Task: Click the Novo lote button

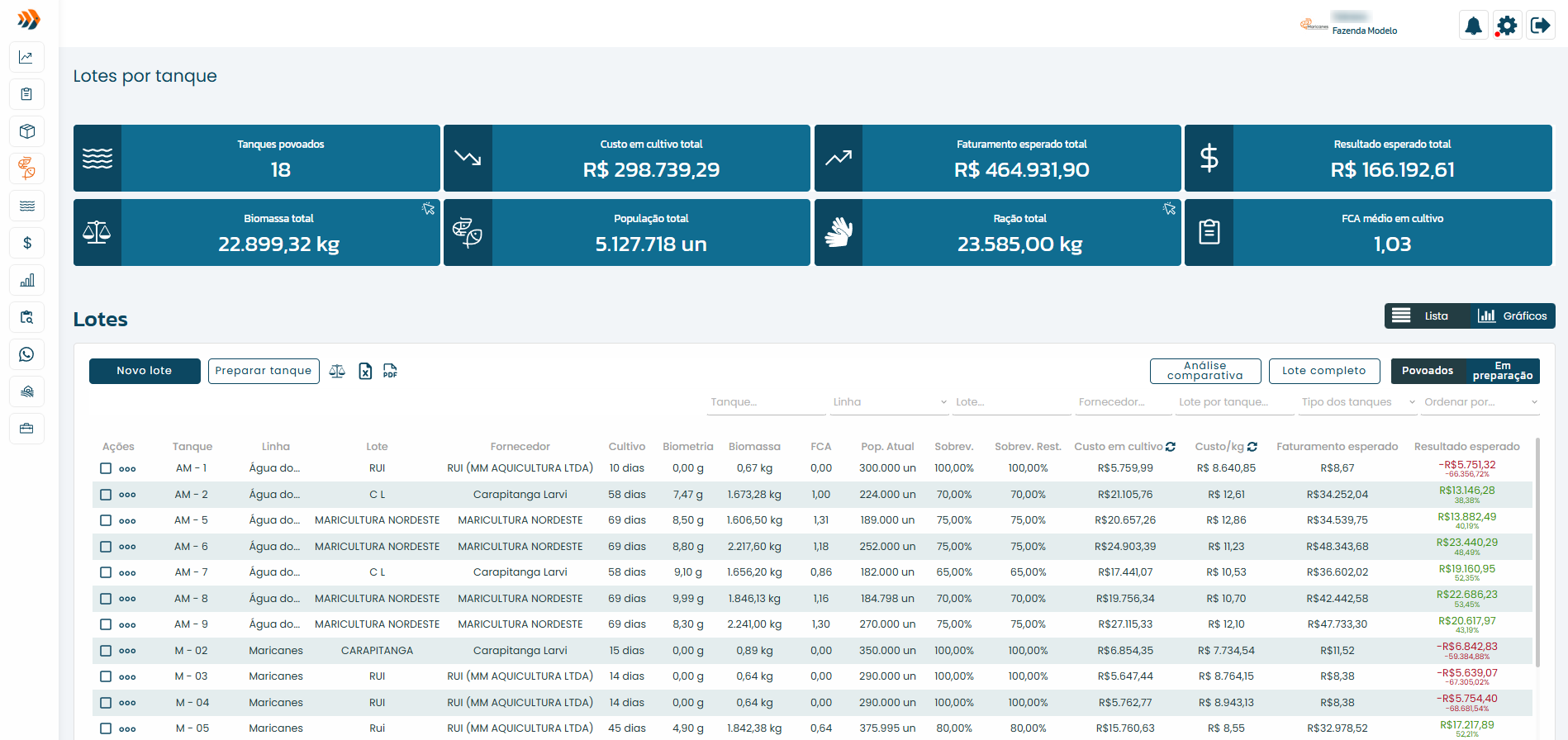Action: (145, 371)
